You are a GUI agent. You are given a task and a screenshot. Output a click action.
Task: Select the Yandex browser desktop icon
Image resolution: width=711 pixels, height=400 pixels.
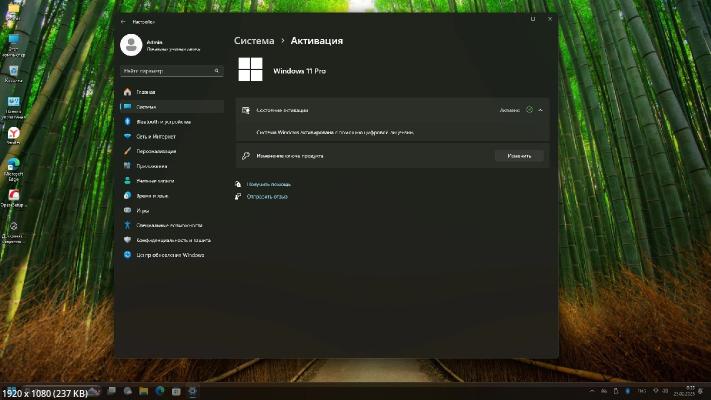14,136
